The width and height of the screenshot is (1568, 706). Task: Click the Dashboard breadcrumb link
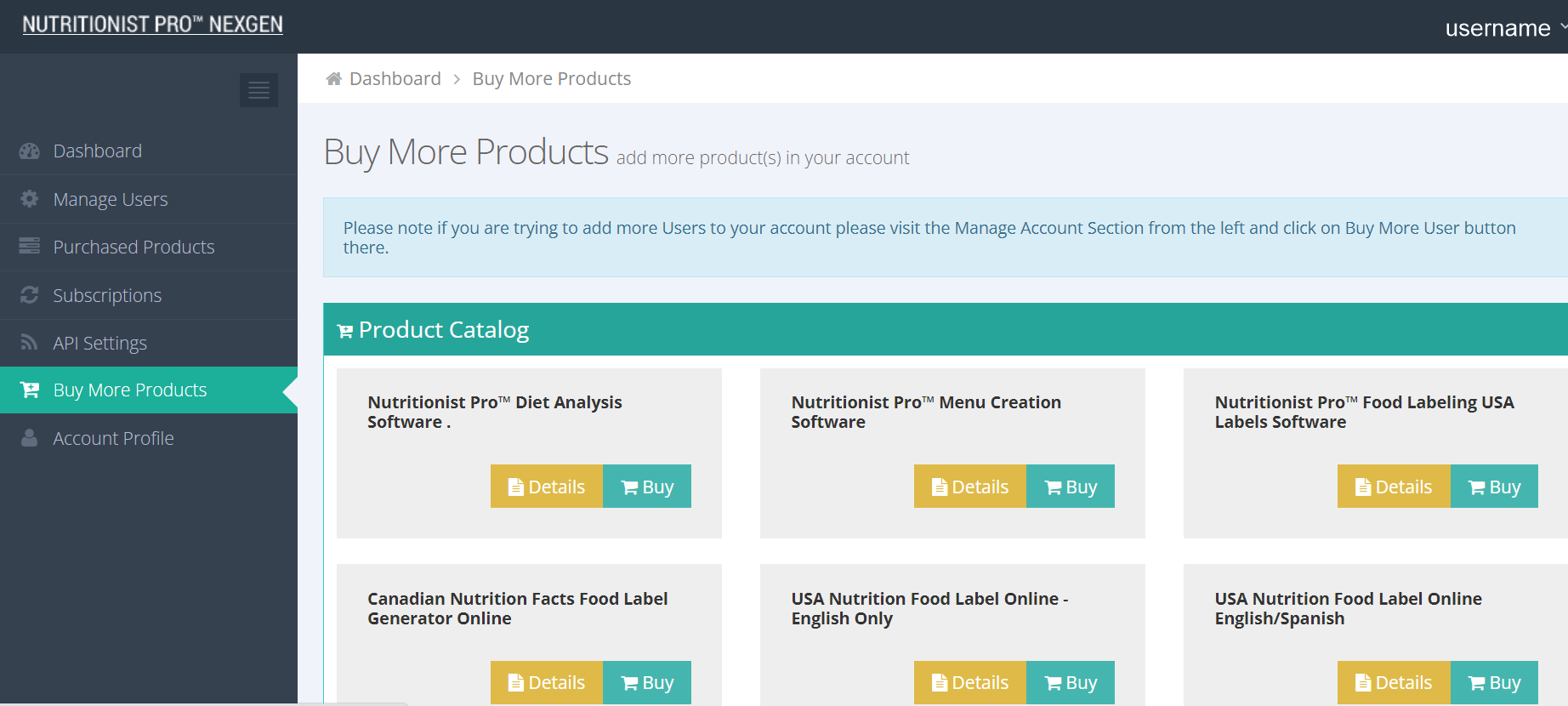395,78
